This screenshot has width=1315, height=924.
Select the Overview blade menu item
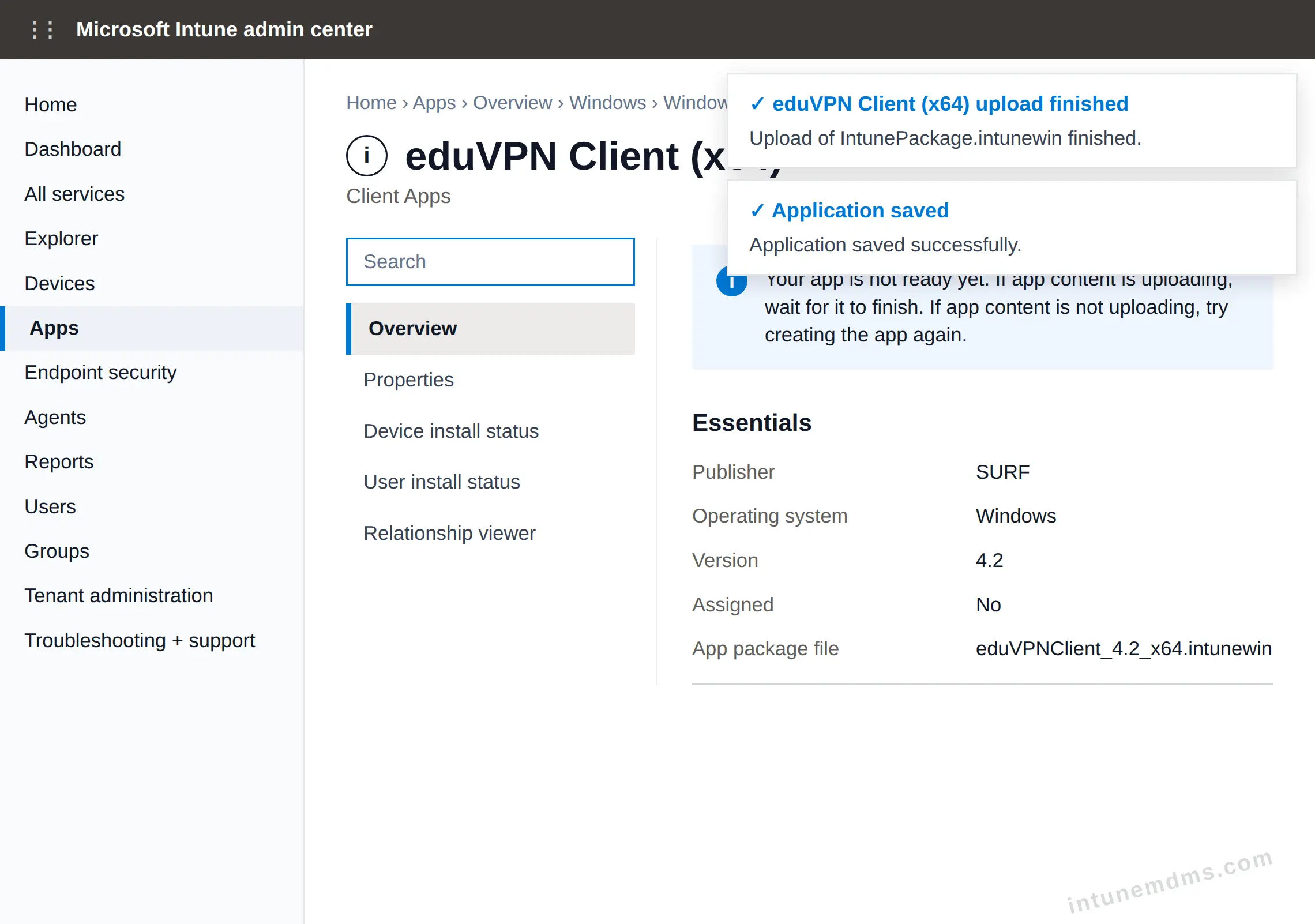click(x=490, y=329)
